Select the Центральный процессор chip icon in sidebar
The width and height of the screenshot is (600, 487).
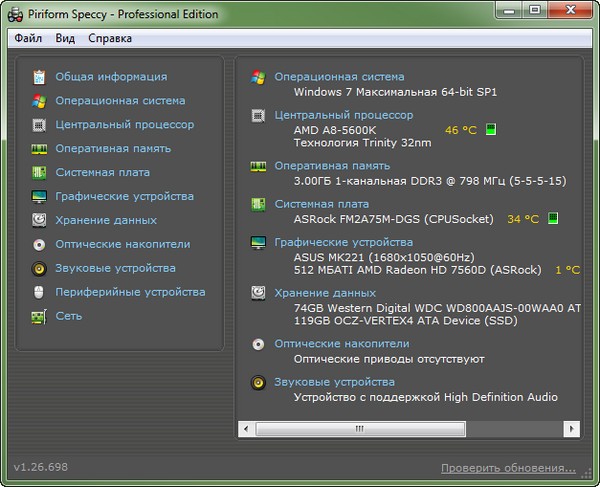(x=39, y=125)
